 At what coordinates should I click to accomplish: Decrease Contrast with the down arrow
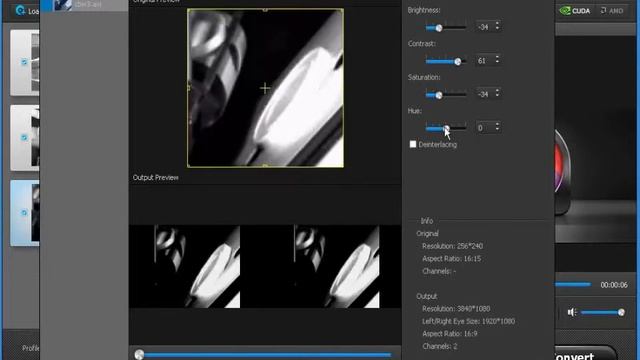pos(497,62)
